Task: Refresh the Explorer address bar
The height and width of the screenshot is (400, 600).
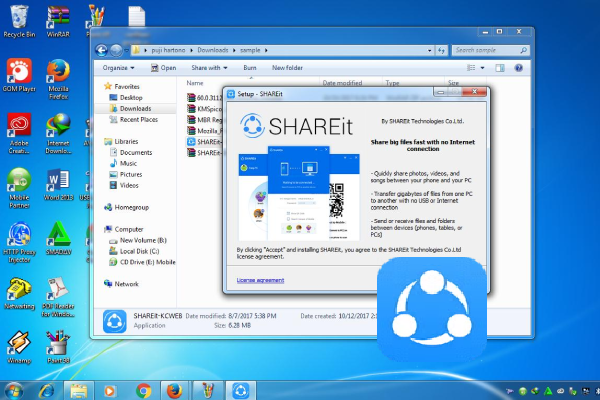Action: pos(442,50)
